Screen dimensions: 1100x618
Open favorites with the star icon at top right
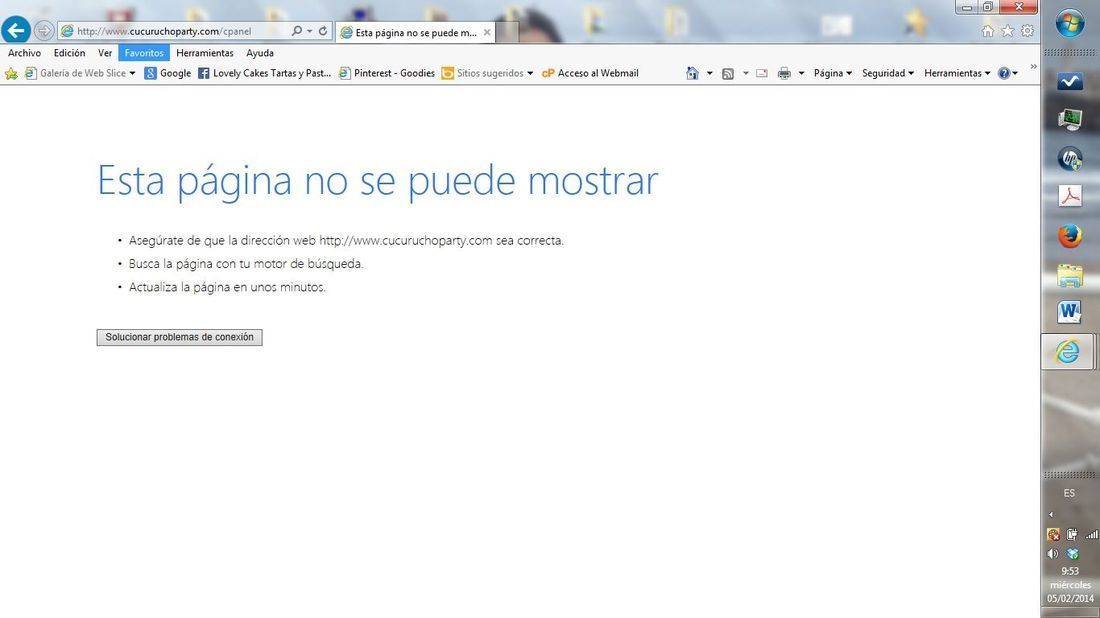pos(1007,31)
